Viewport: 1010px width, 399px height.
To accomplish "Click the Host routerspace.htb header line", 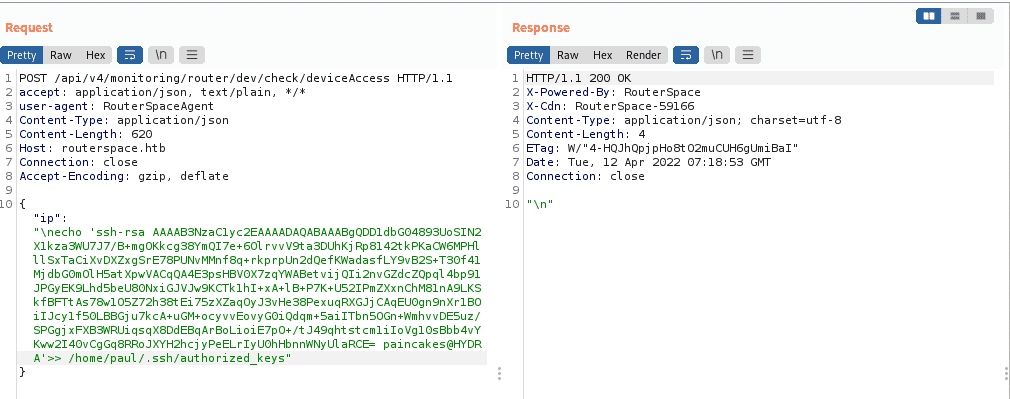I will (92, 148).
